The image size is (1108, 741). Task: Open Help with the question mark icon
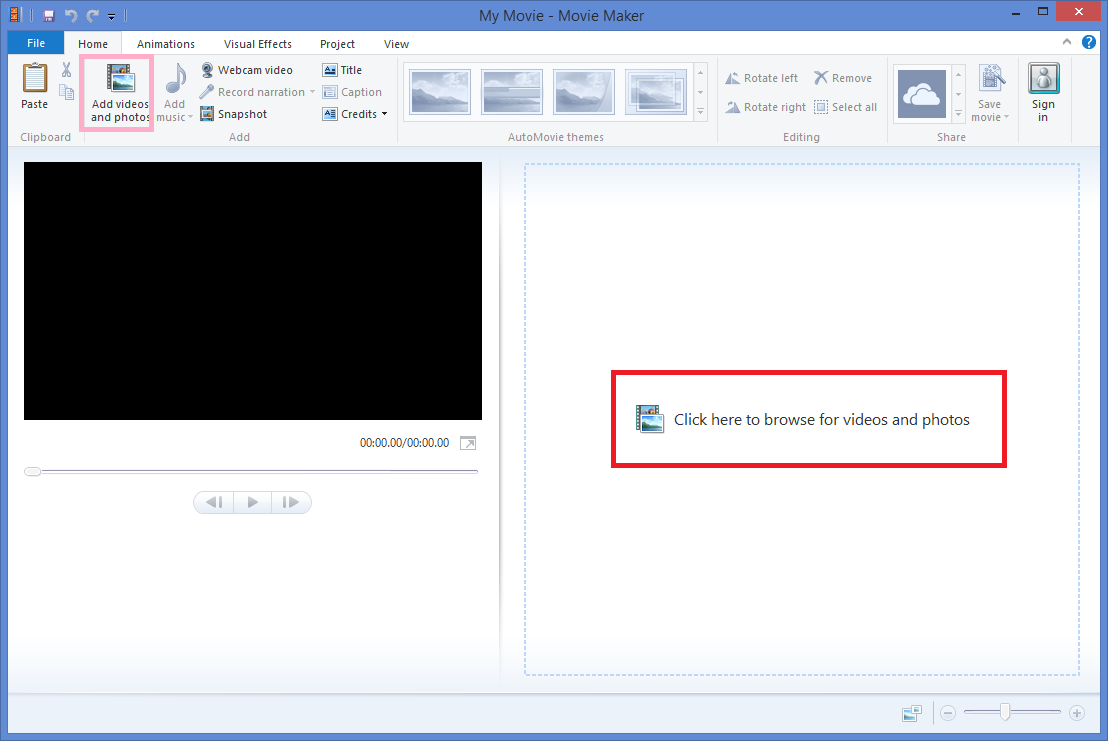pyautogui.click(x=1088, y=42)
